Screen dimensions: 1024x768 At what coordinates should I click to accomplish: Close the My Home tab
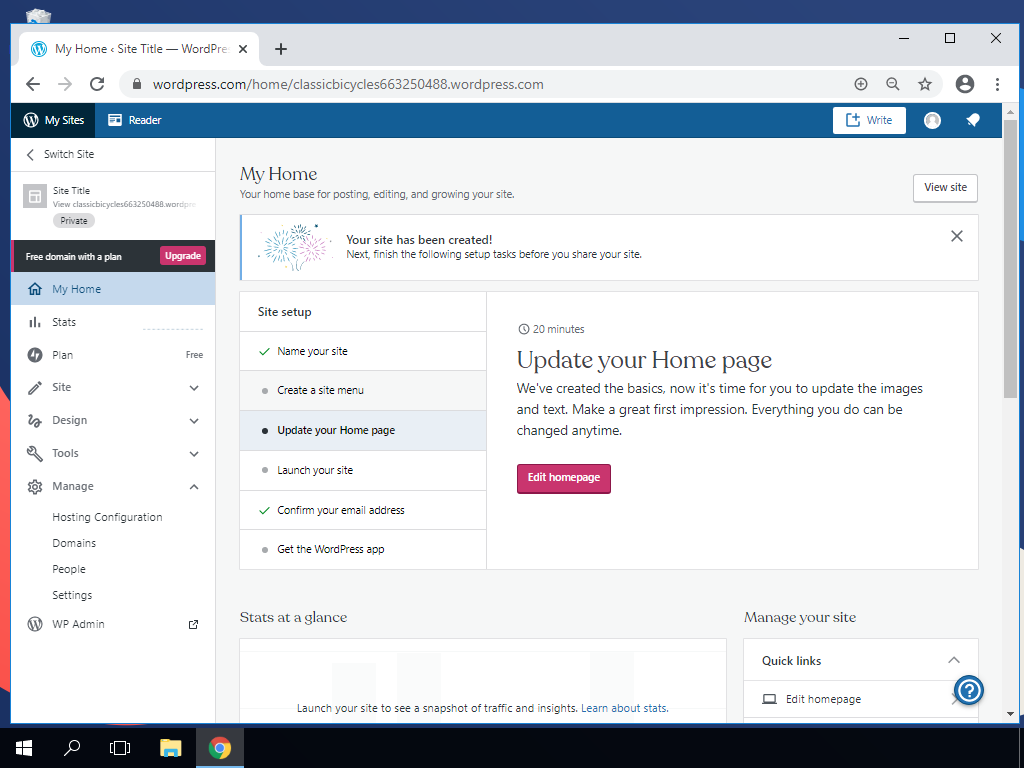point(243,49)
